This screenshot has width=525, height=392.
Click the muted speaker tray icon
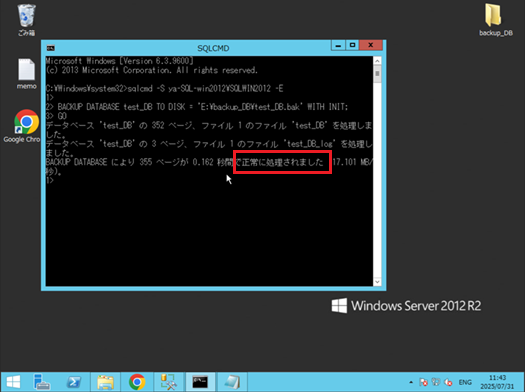pos(448,382)
